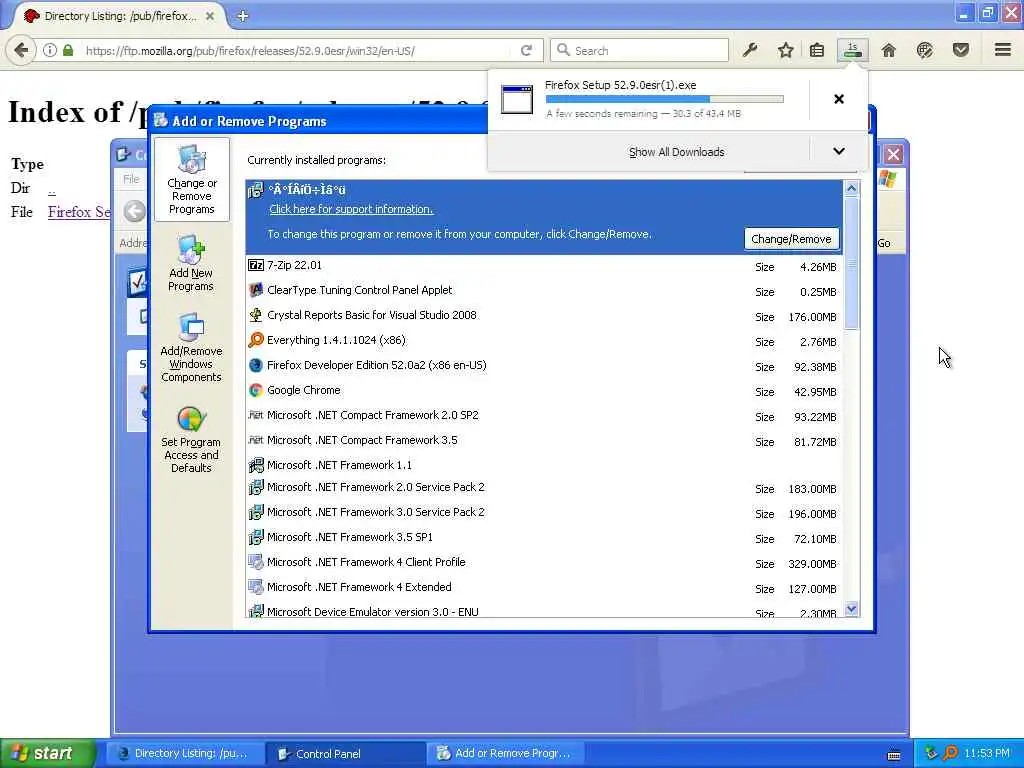The height and width of the screenshot is (768, 1024).
Task: Click the list scroll up arrow
Action: point(851,189)
